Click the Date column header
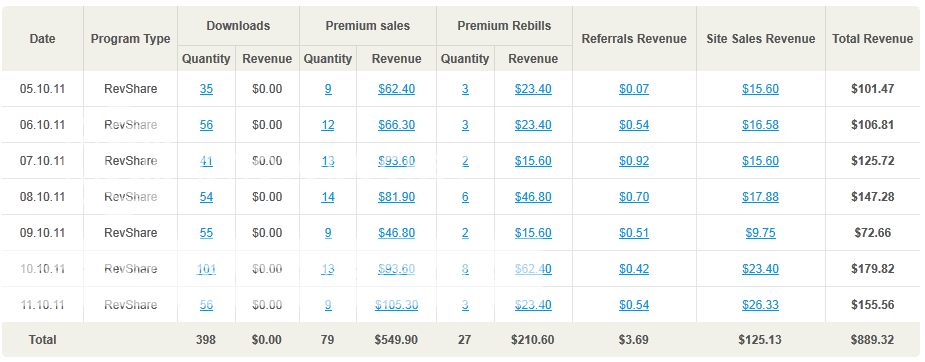This screenshot has height=362, width=925. (x=42, y=39)
